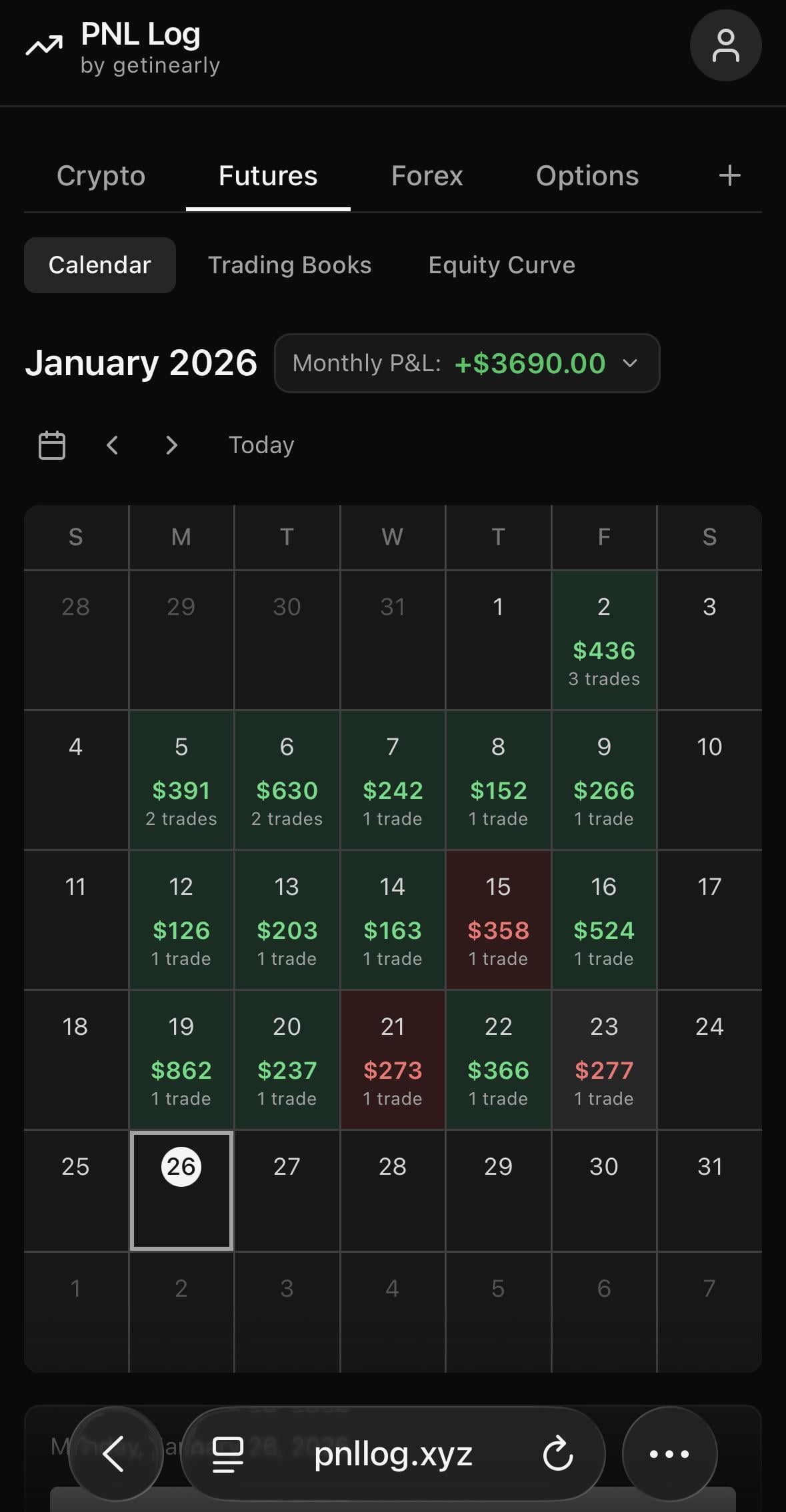Open the calendar date picker icon
This screenshot has height=1512, width=786.
point(52,445)
